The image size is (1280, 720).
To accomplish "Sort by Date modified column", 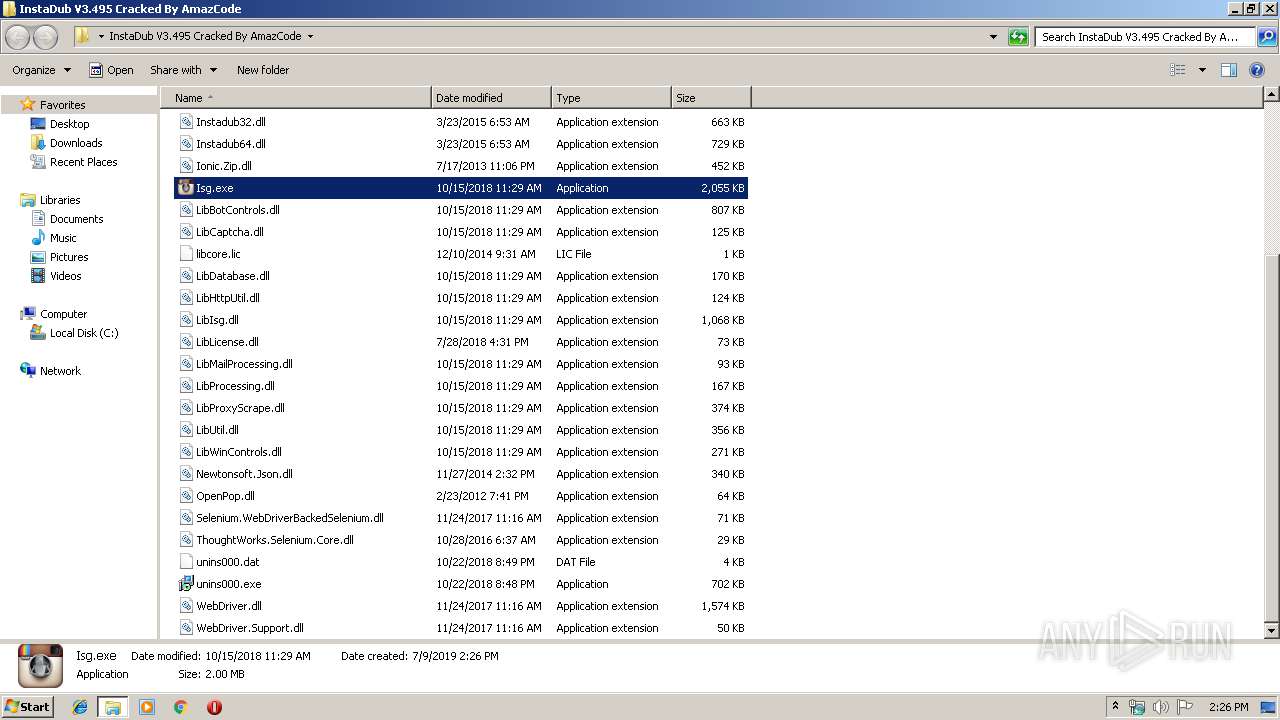I will click(x=491, y=98).
